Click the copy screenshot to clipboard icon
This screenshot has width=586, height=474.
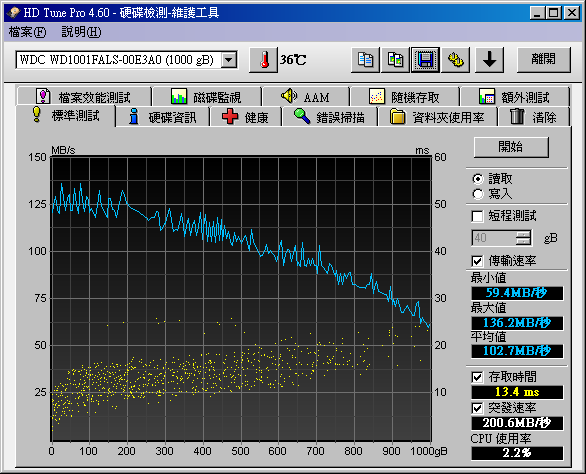(395, 60)
